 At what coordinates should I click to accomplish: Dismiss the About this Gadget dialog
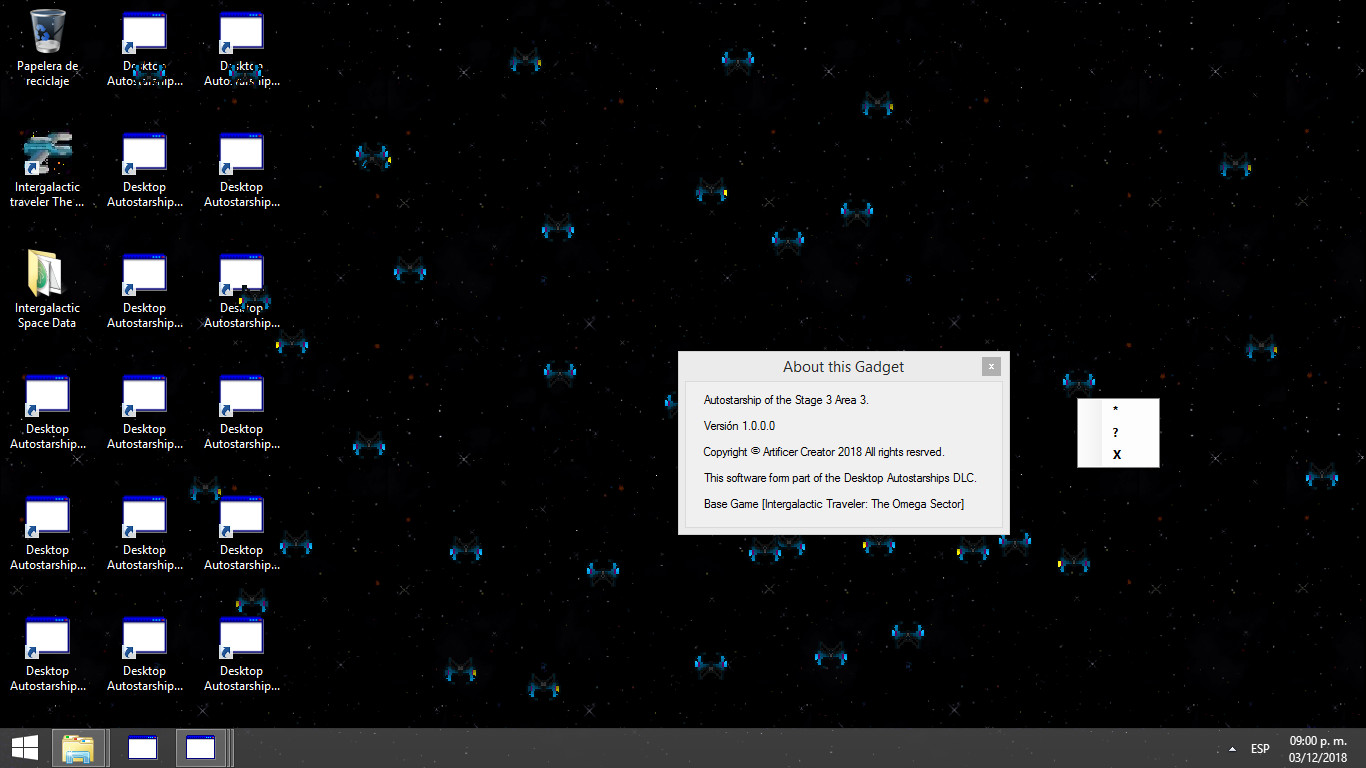coord(991,366)
